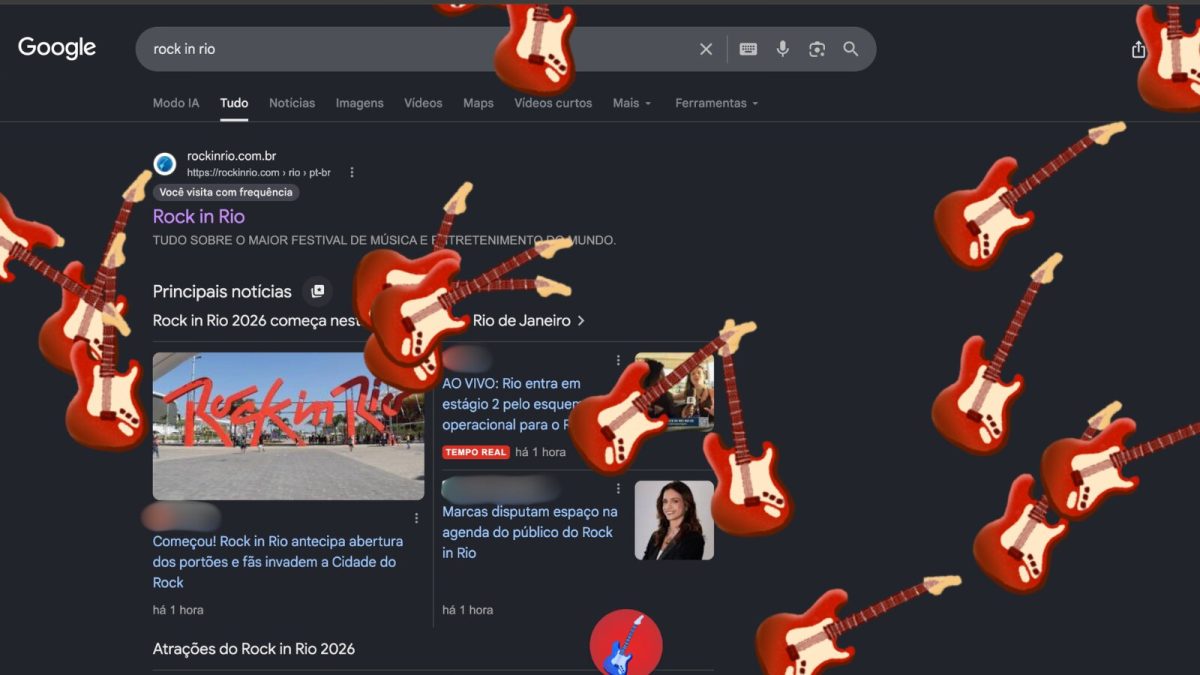Open three-dot menu for Marcas disputam article
Image resolution: width=1200 pixels, height=675 pixels.
pos(618,488)
